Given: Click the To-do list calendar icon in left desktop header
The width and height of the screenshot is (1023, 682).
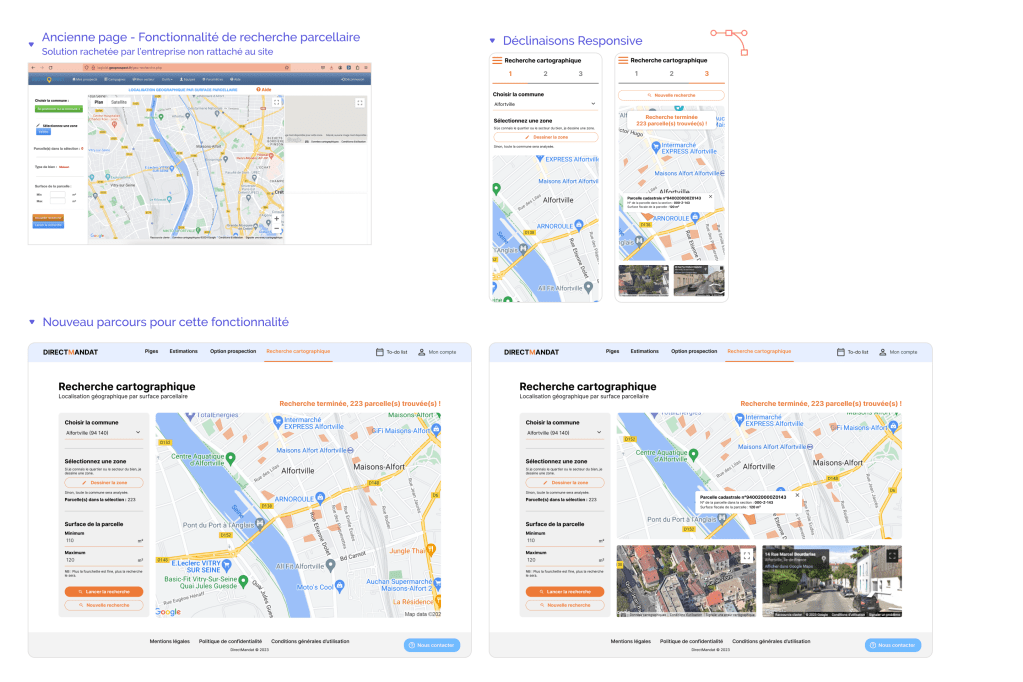Looking at the screenshot, I should coord(379,352).
